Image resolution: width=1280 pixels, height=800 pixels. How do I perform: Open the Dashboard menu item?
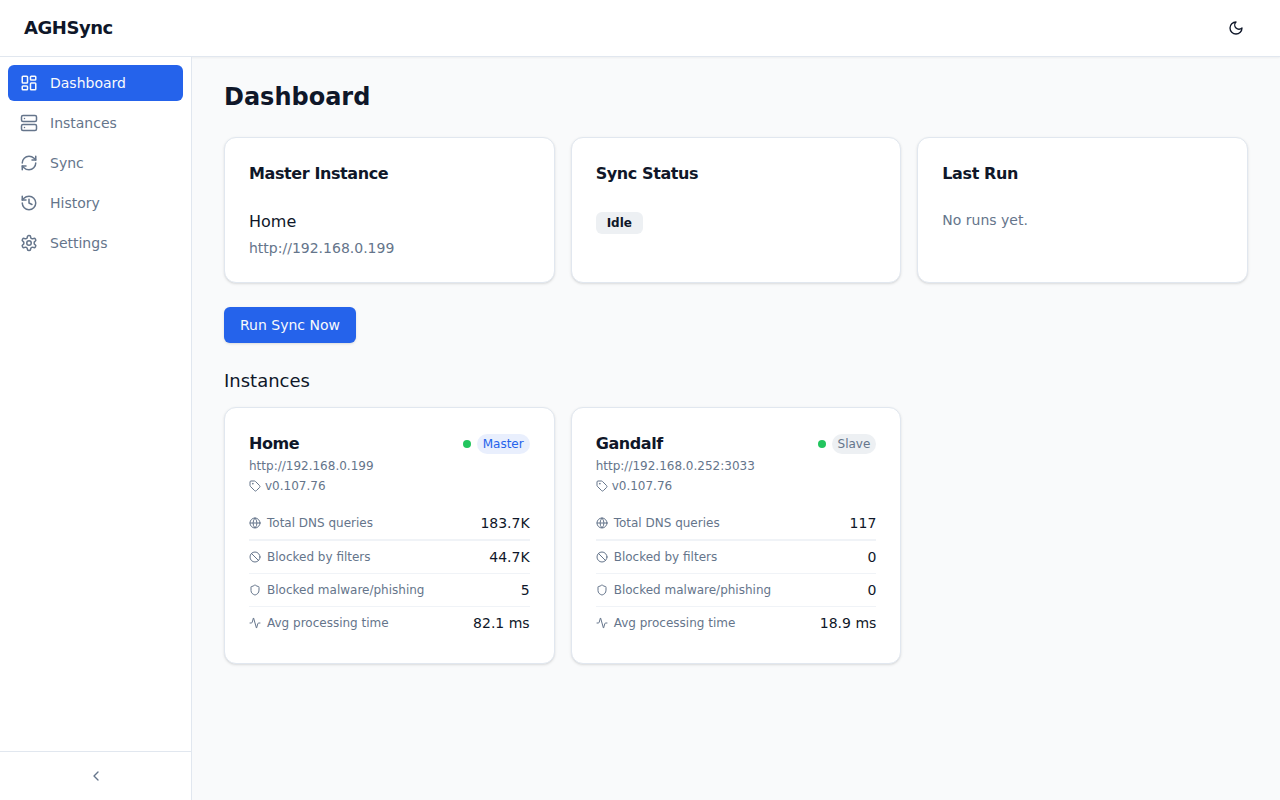95,83
